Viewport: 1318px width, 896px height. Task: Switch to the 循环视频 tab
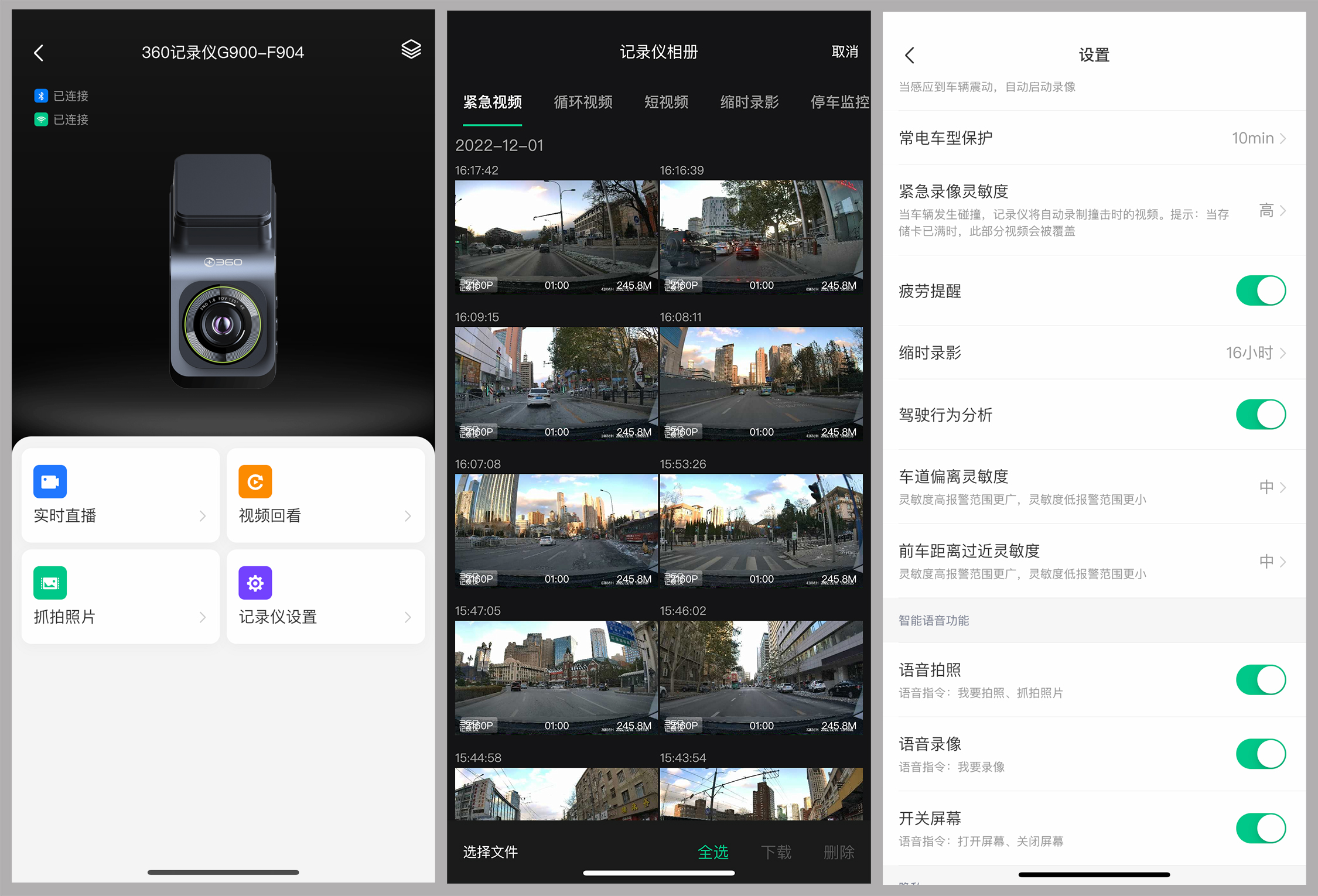click(583, 102)
